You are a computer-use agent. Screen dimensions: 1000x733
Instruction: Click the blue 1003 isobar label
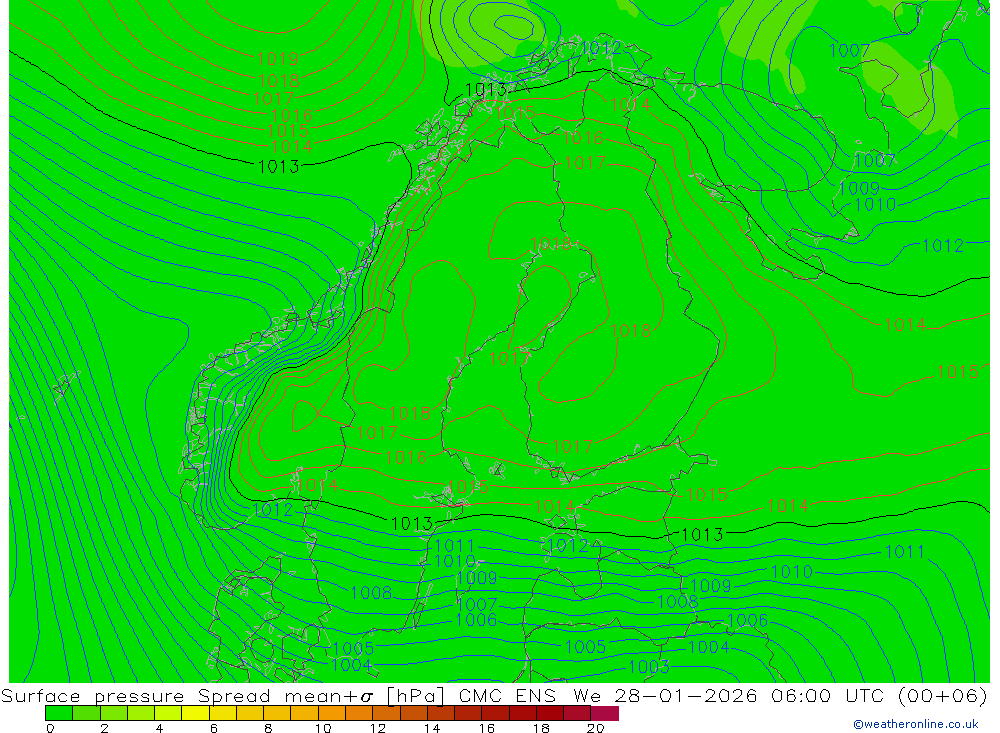[x=649, y=667]
